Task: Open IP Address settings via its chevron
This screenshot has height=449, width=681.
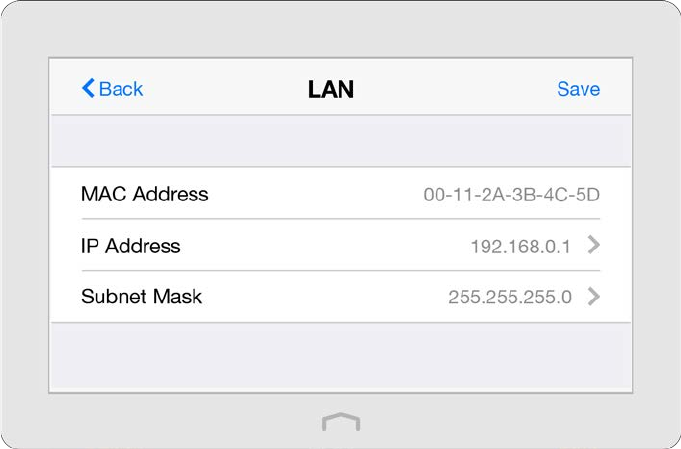Action: [x=594, y=245]
